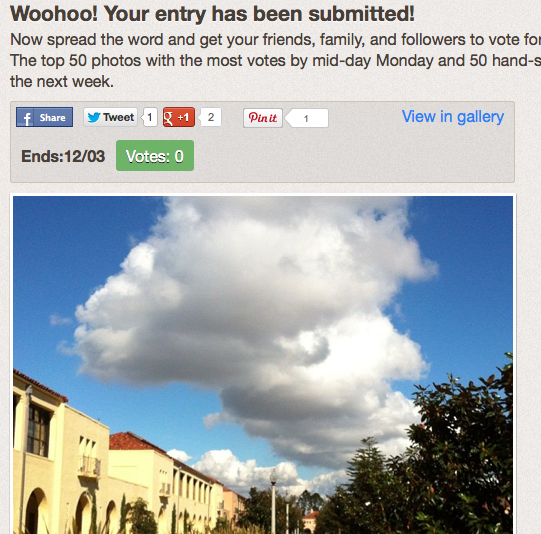Click the Facebook f logo icon
This screenshot has width=541, height=534.
pyautogui.click(x=26, y=118)
